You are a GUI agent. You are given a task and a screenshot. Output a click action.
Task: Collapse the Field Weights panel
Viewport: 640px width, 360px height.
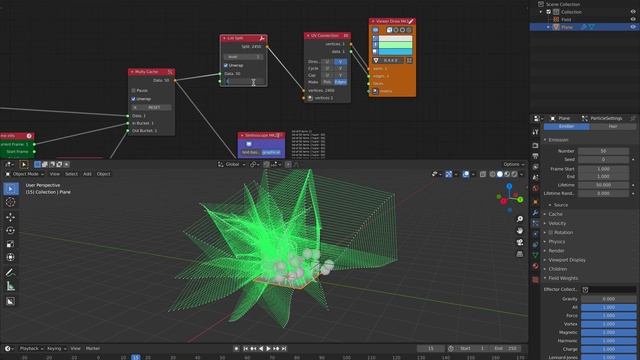563,278
